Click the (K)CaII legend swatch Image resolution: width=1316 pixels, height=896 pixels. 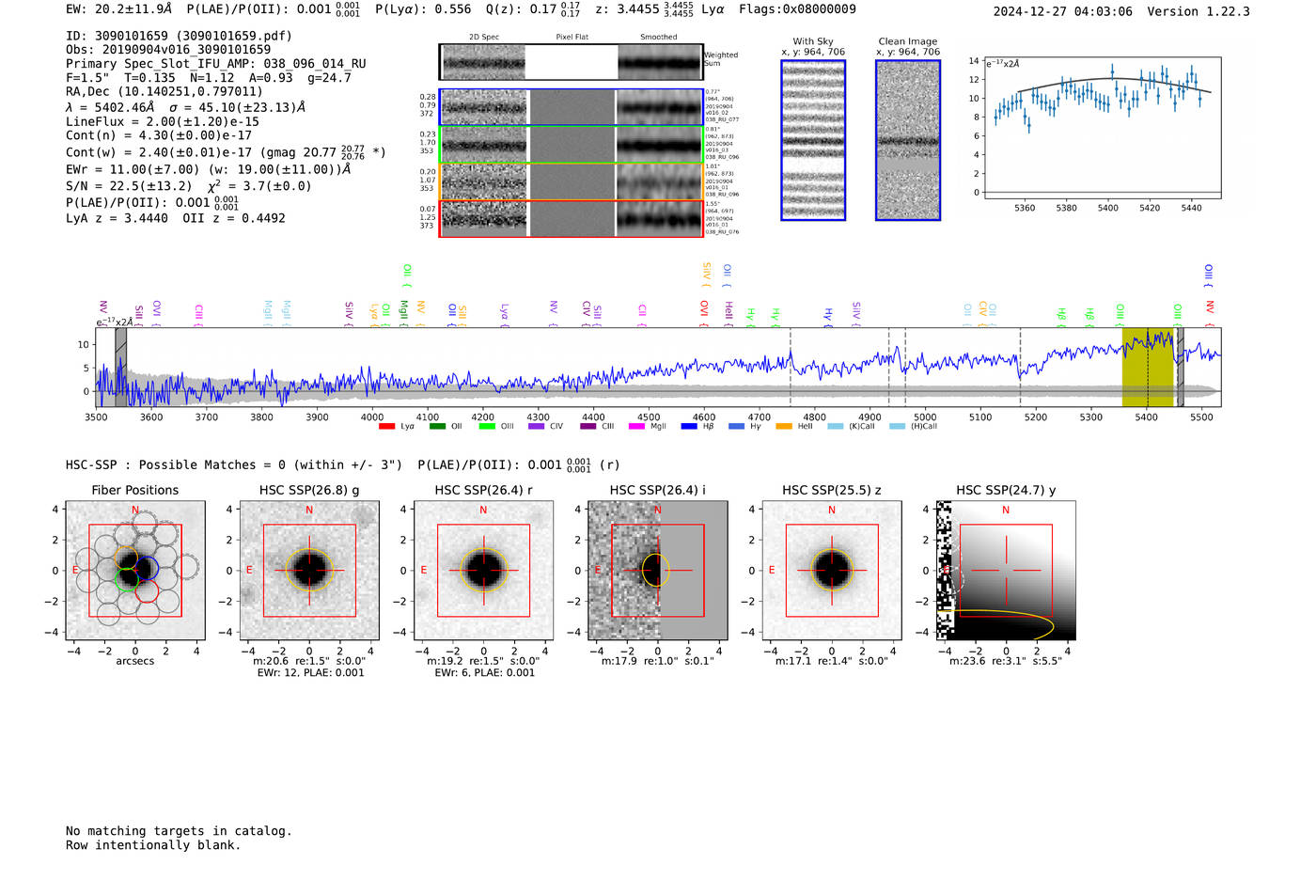(836, 427)
